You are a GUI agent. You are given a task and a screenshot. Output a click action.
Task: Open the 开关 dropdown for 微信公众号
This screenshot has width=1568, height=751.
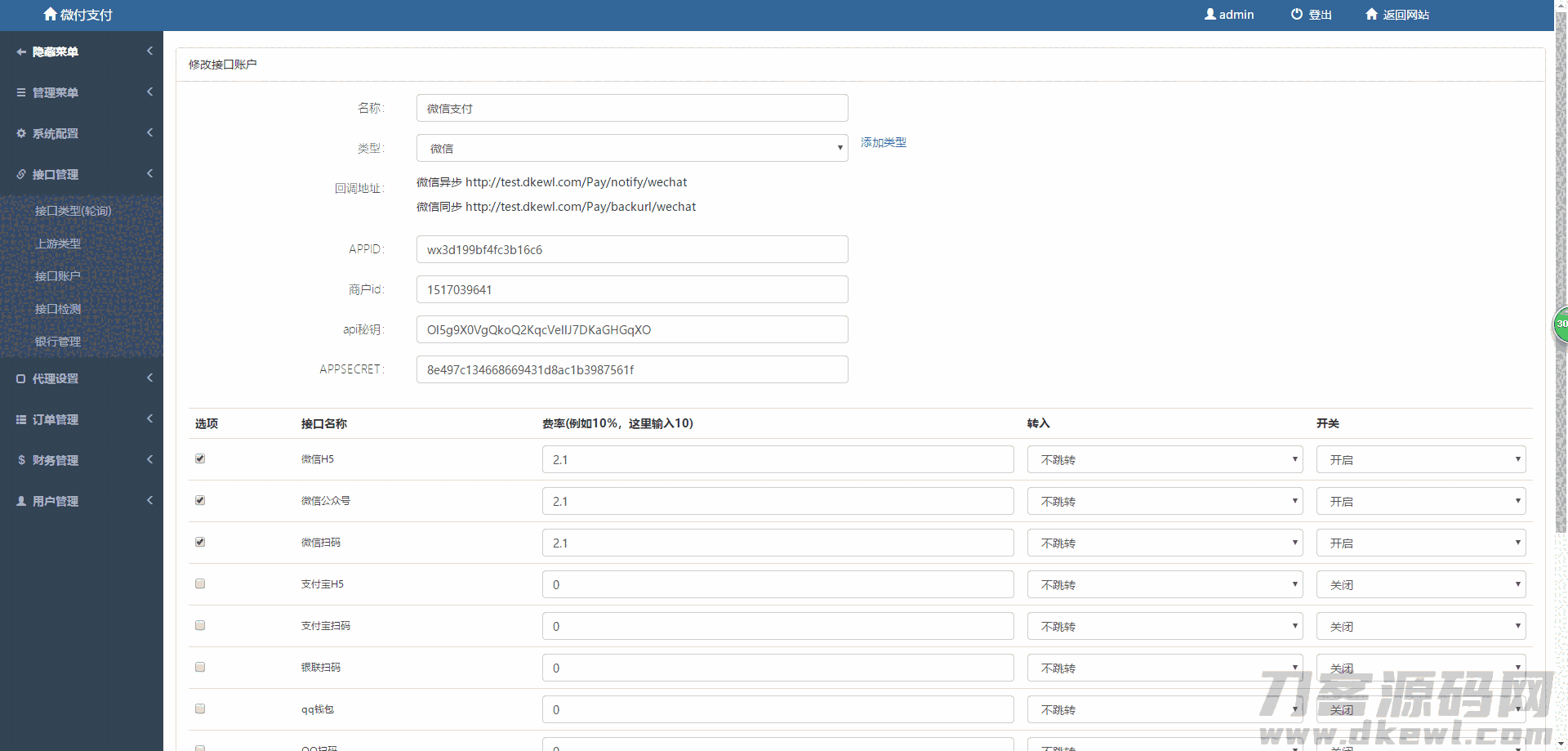tap(1420, 501)
